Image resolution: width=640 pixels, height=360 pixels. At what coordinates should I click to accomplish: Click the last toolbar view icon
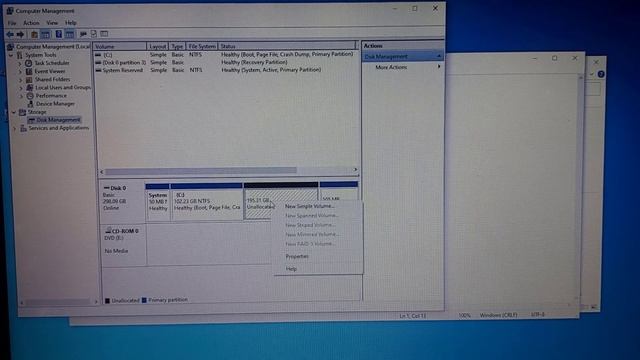(x=104, y=34)
